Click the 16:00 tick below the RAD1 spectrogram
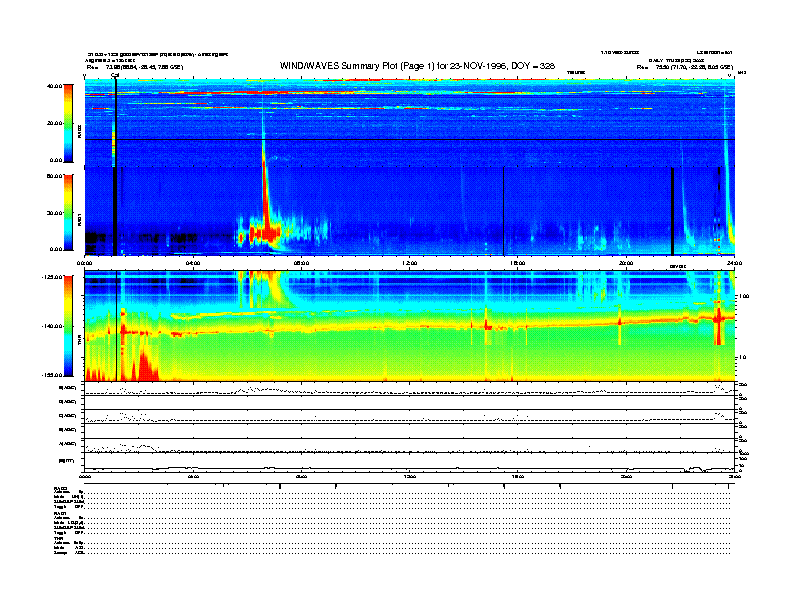Screen dimensions: 792x612 tap(518, 263)
